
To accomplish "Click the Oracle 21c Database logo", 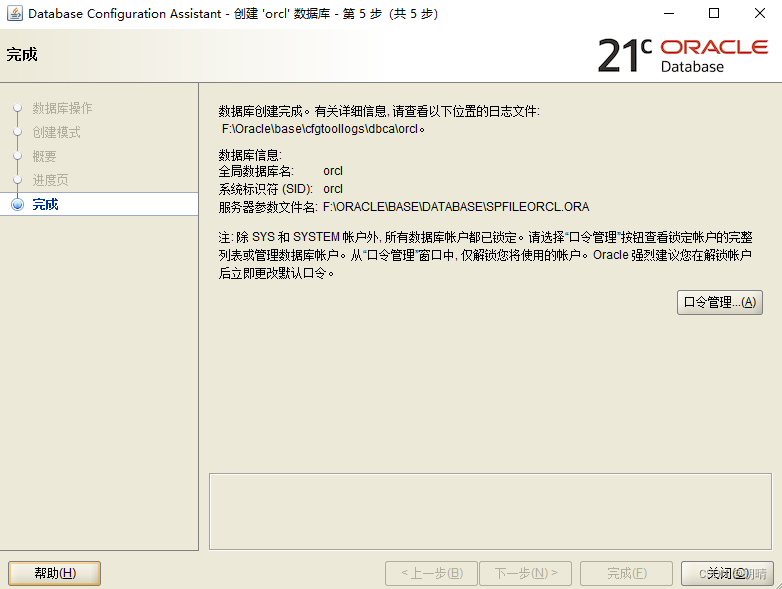I will 683,55.
